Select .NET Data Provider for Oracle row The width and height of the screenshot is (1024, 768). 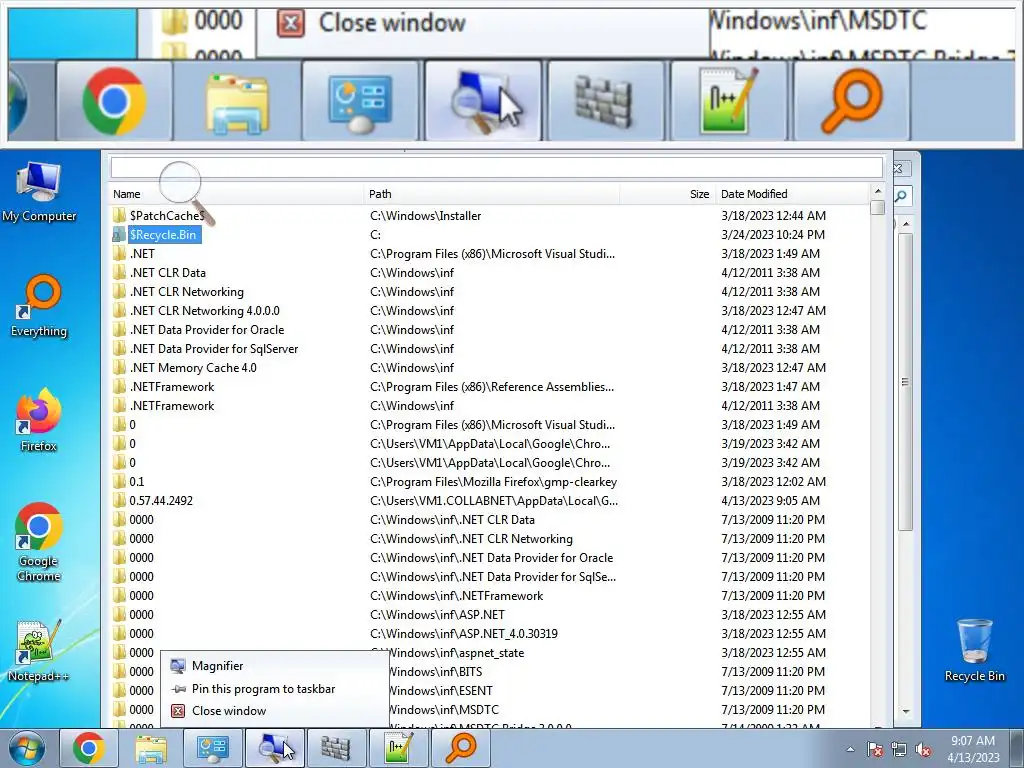(490, 329)
